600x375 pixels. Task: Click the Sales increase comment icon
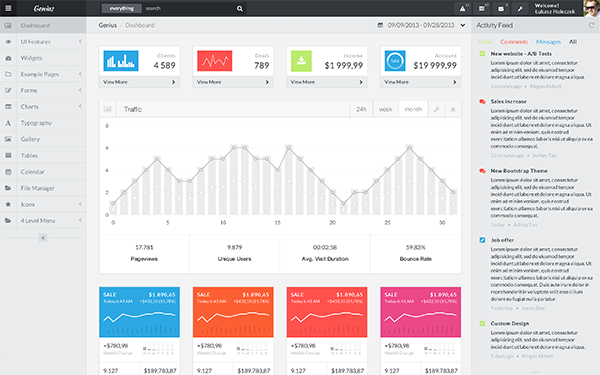[482, 101]
